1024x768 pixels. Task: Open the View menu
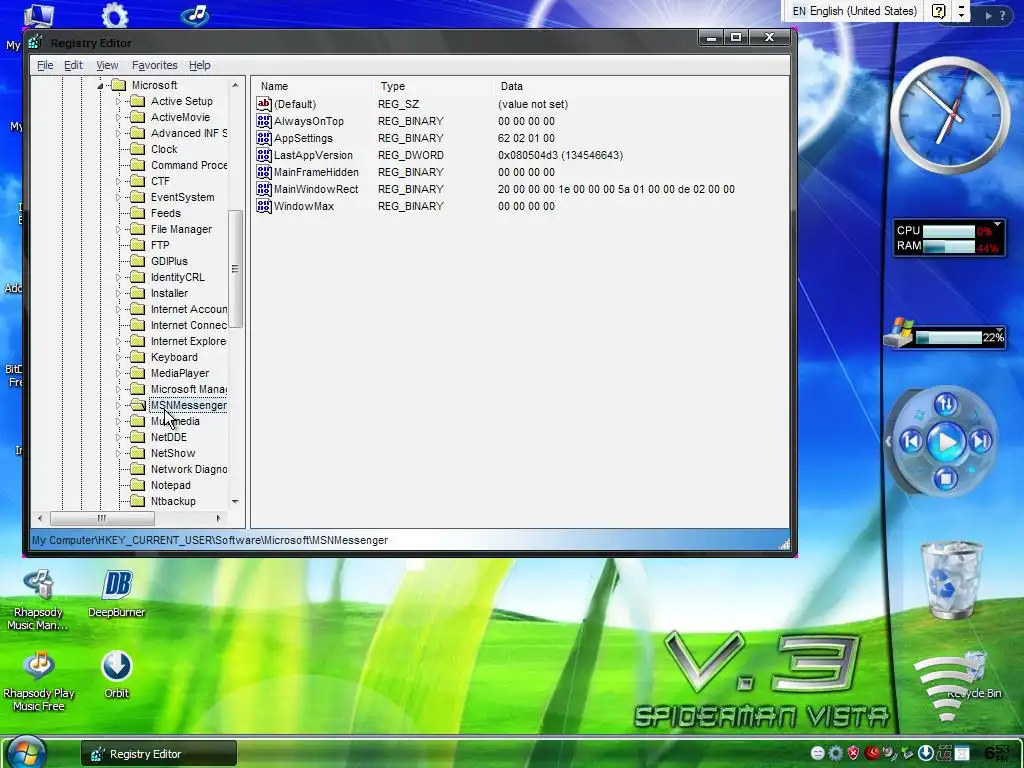(107, 65)
